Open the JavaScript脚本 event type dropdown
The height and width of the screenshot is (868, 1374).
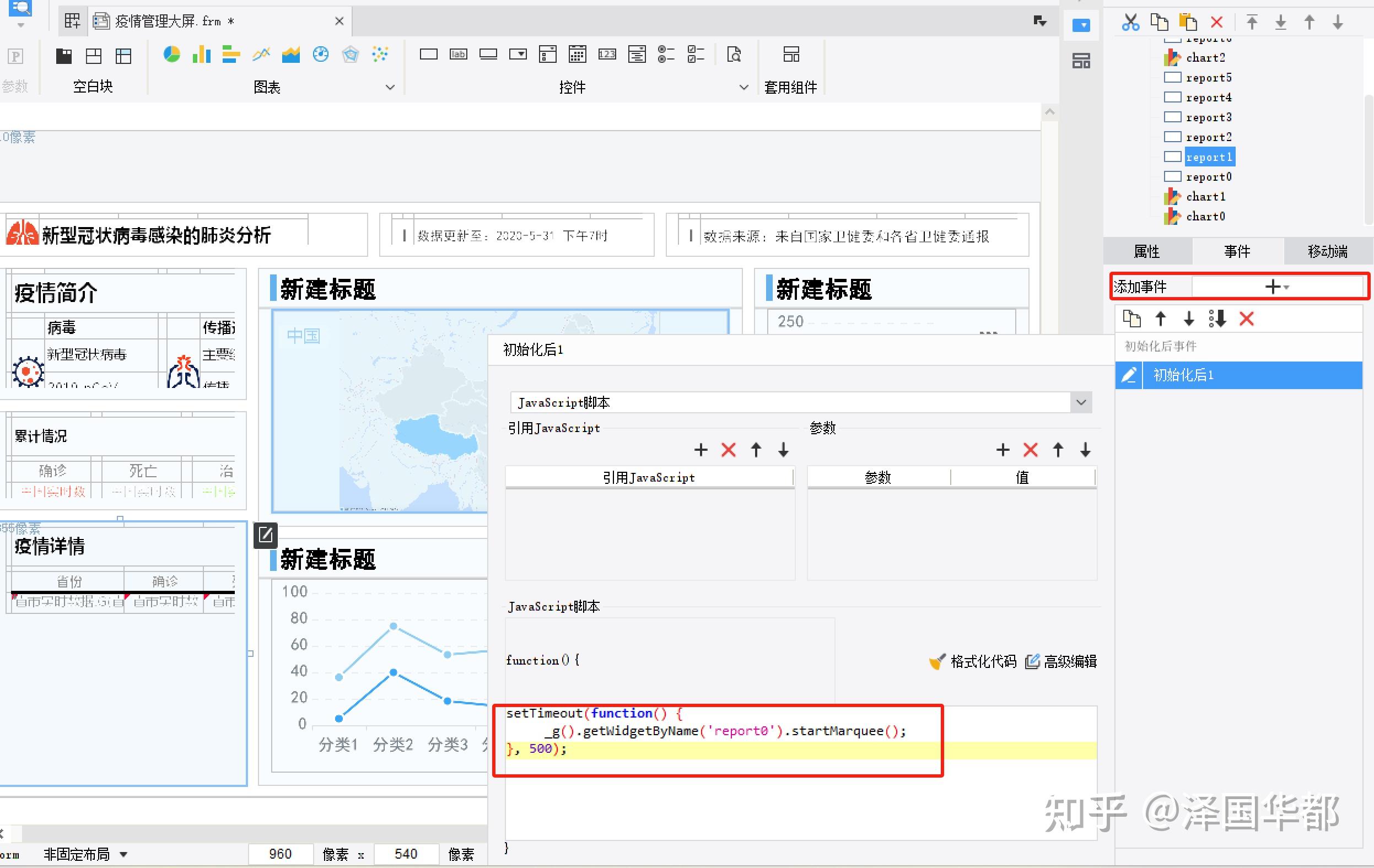tap(1080, 402)
